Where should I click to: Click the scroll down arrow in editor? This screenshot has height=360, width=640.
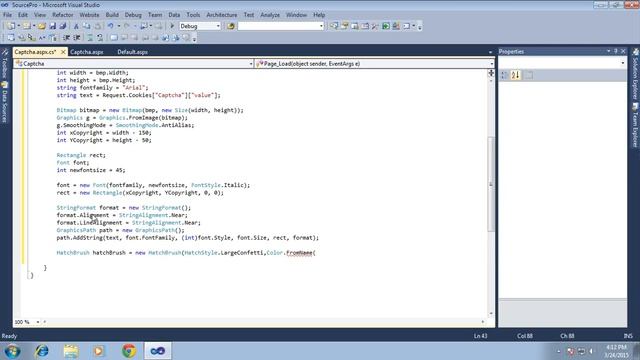(x=491, y=313)
